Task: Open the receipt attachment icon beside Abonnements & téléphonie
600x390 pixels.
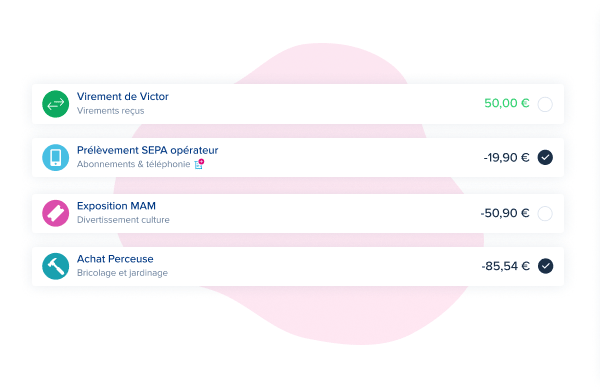Action: tap(199, 164)
